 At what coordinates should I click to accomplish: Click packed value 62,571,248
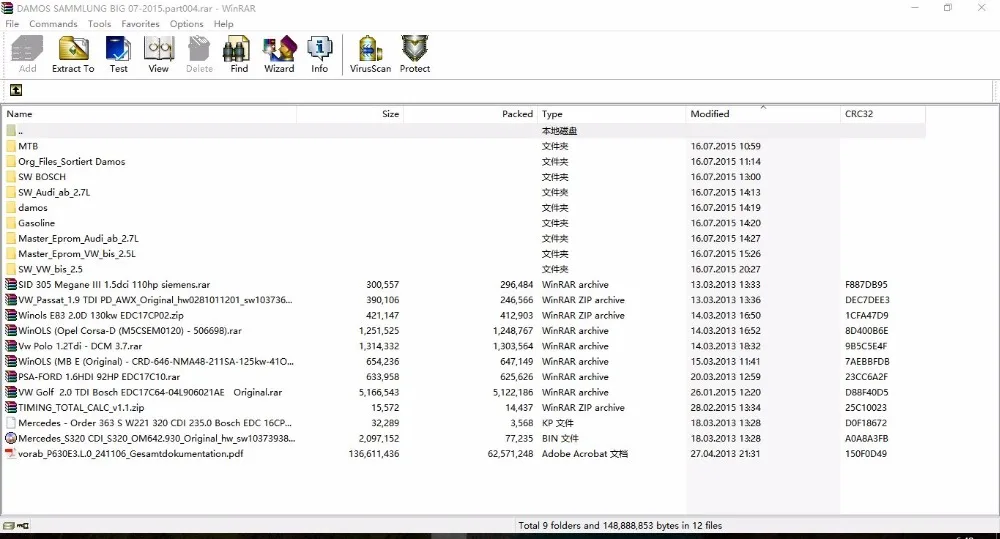(510, 454)
